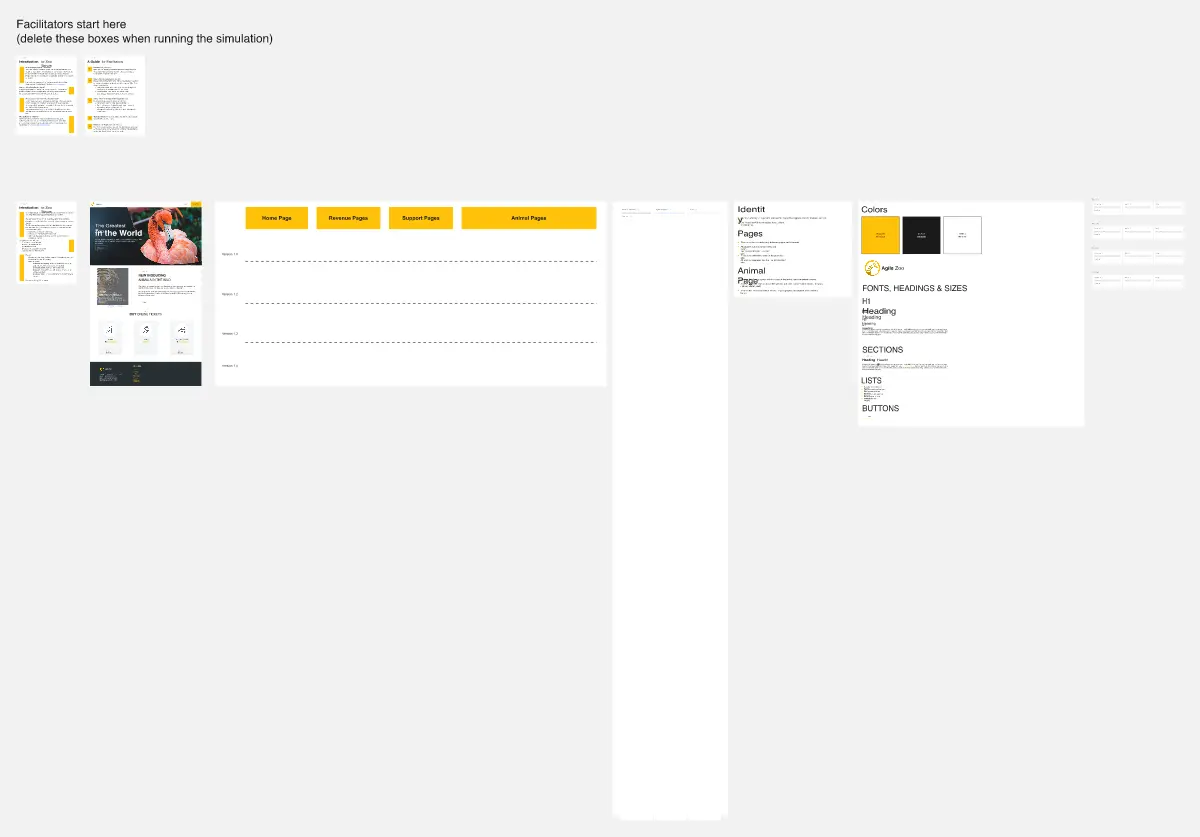The width and height of the screenshot is (1200, 837).
Task: Select the black color swatch
Action: point(921,235)
